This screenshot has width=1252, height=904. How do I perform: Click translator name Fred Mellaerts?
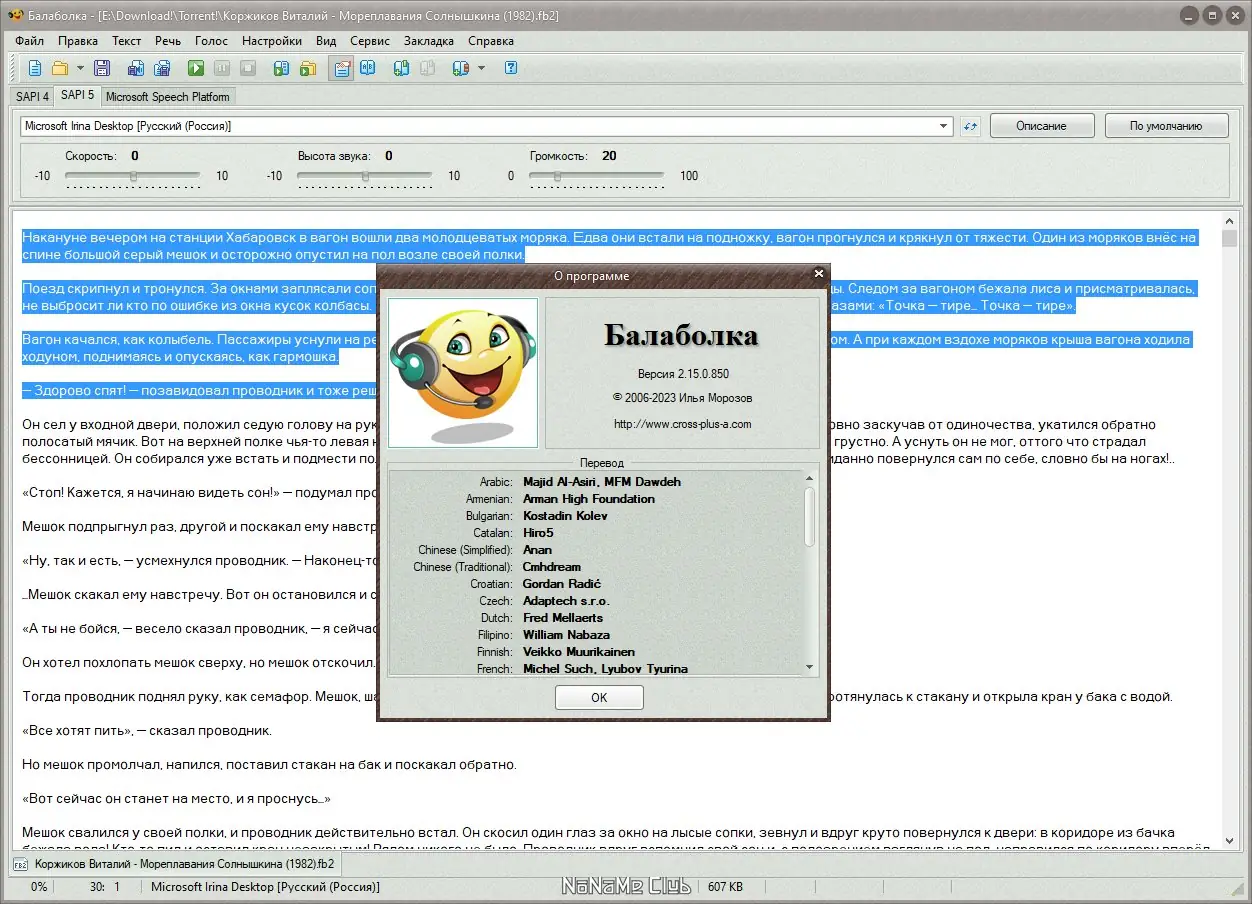tap(563, 618)
